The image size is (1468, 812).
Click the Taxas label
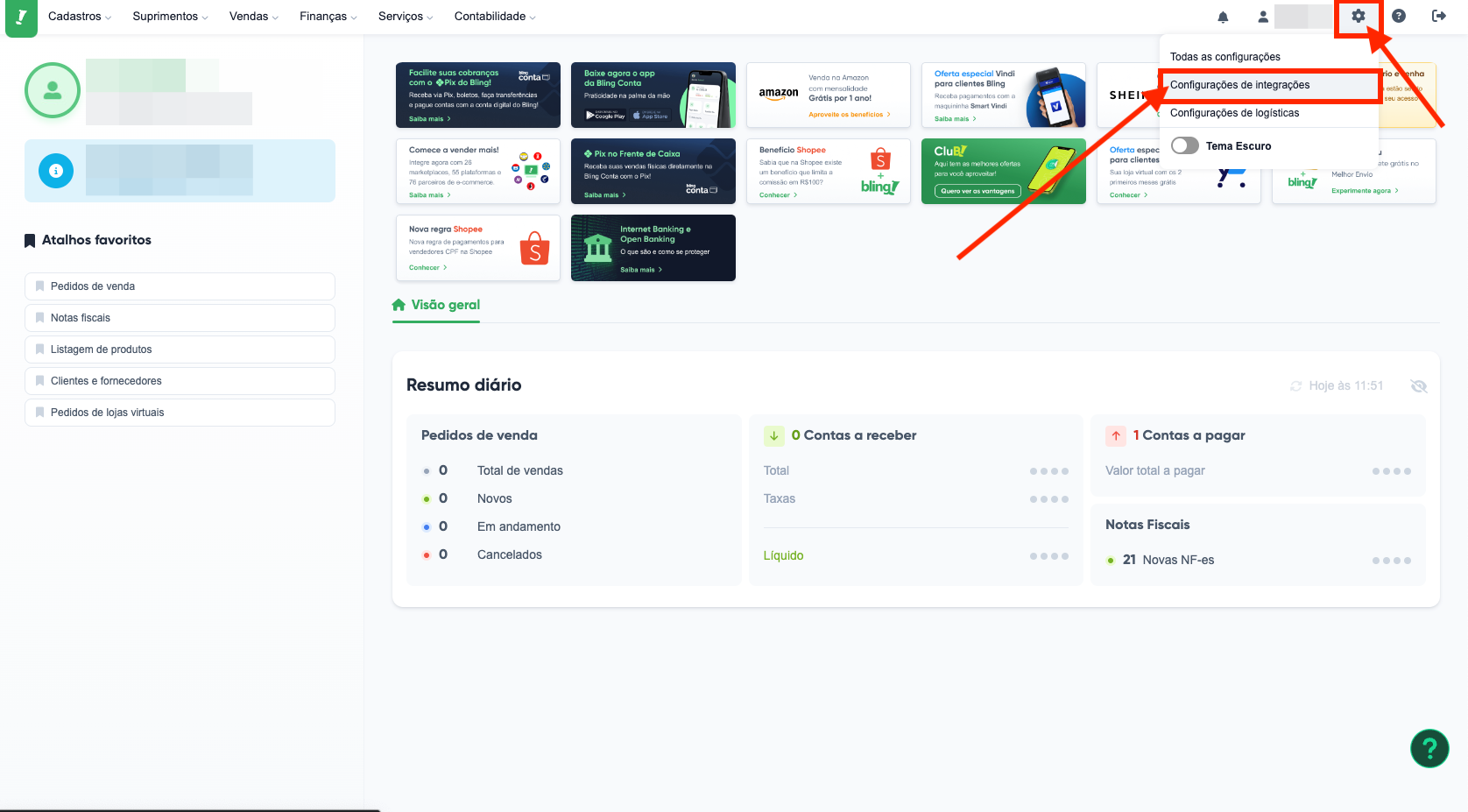click(x=780, y=498)
